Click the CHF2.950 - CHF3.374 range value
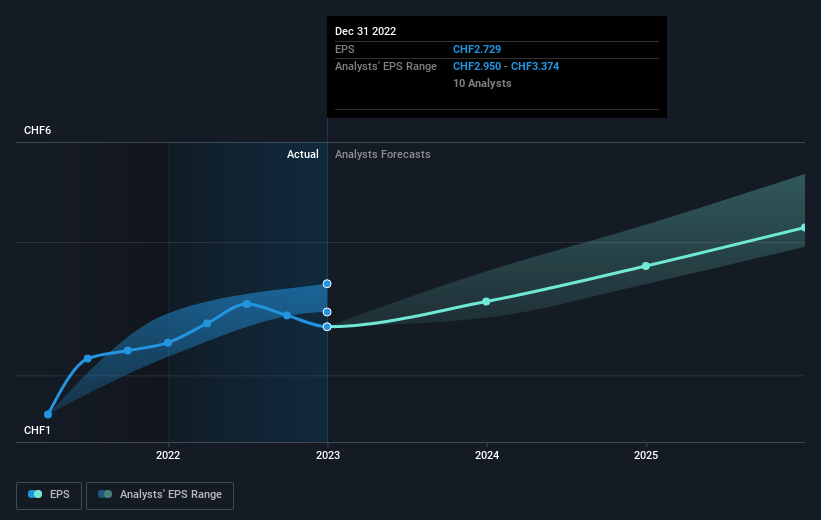 (506, 67)
